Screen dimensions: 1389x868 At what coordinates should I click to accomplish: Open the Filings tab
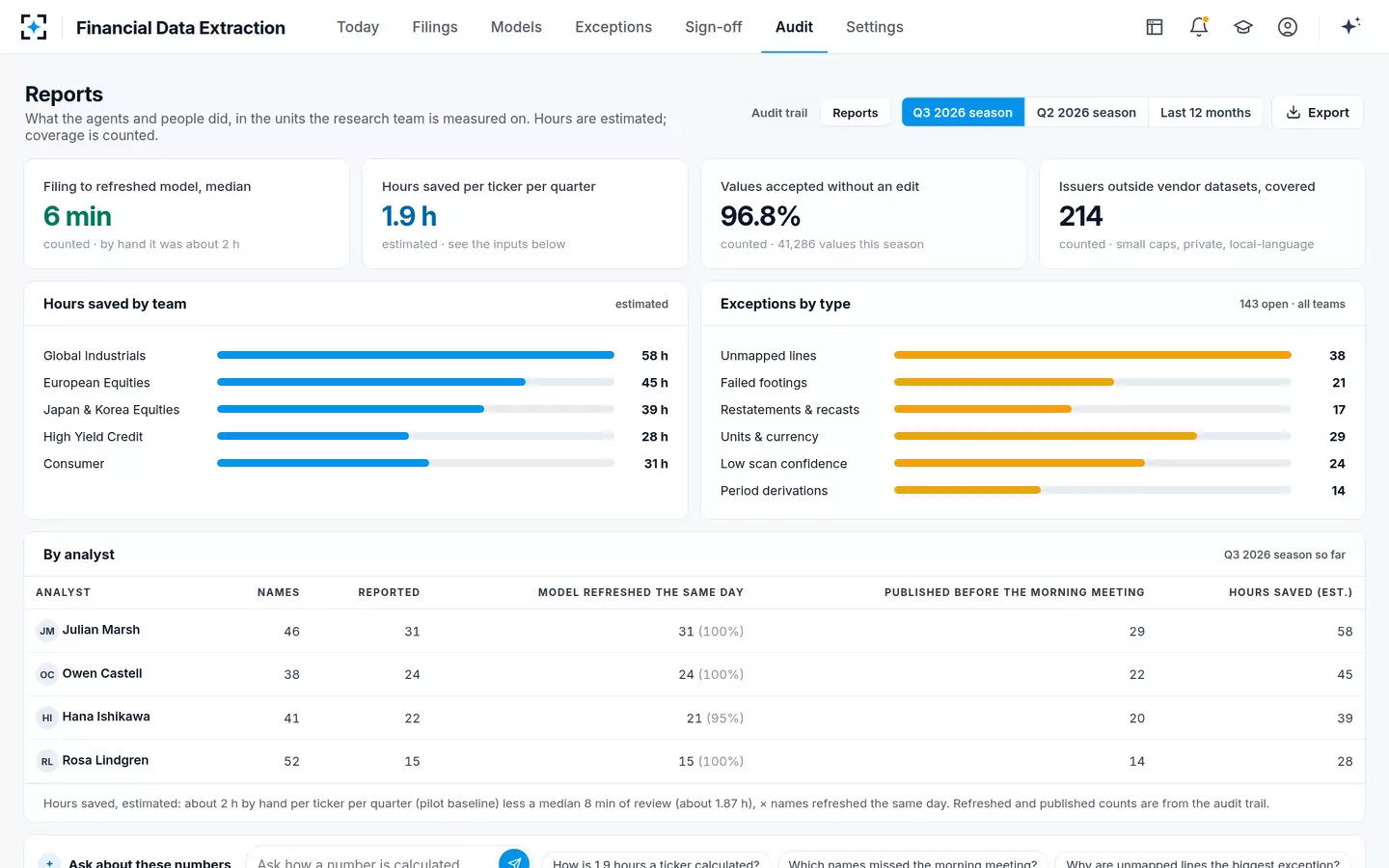coord(435,27)
